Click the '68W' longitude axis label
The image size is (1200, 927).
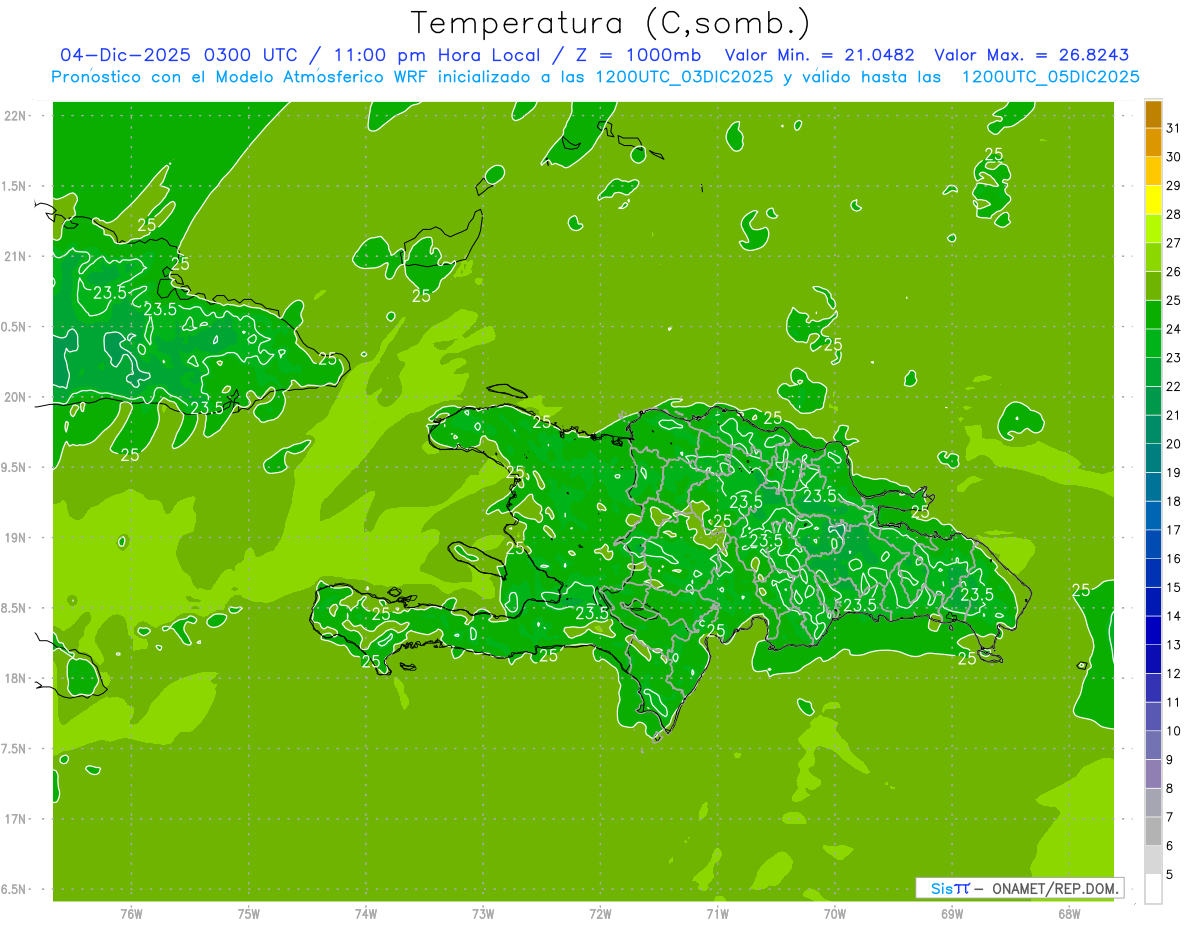pos(1069,914)
